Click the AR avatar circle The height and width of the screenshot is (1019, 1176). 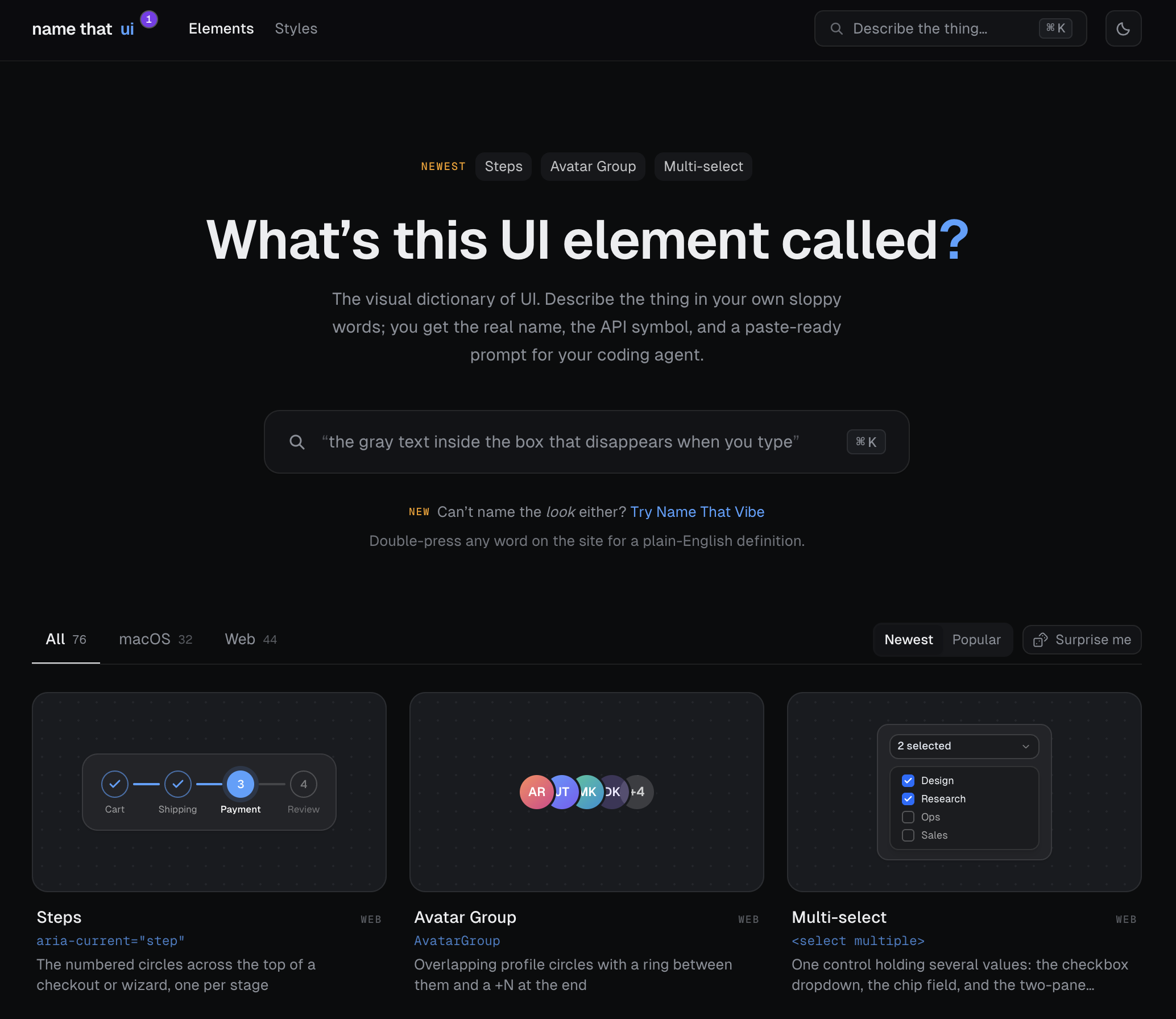pyautogui.click(x=536, y=792)
